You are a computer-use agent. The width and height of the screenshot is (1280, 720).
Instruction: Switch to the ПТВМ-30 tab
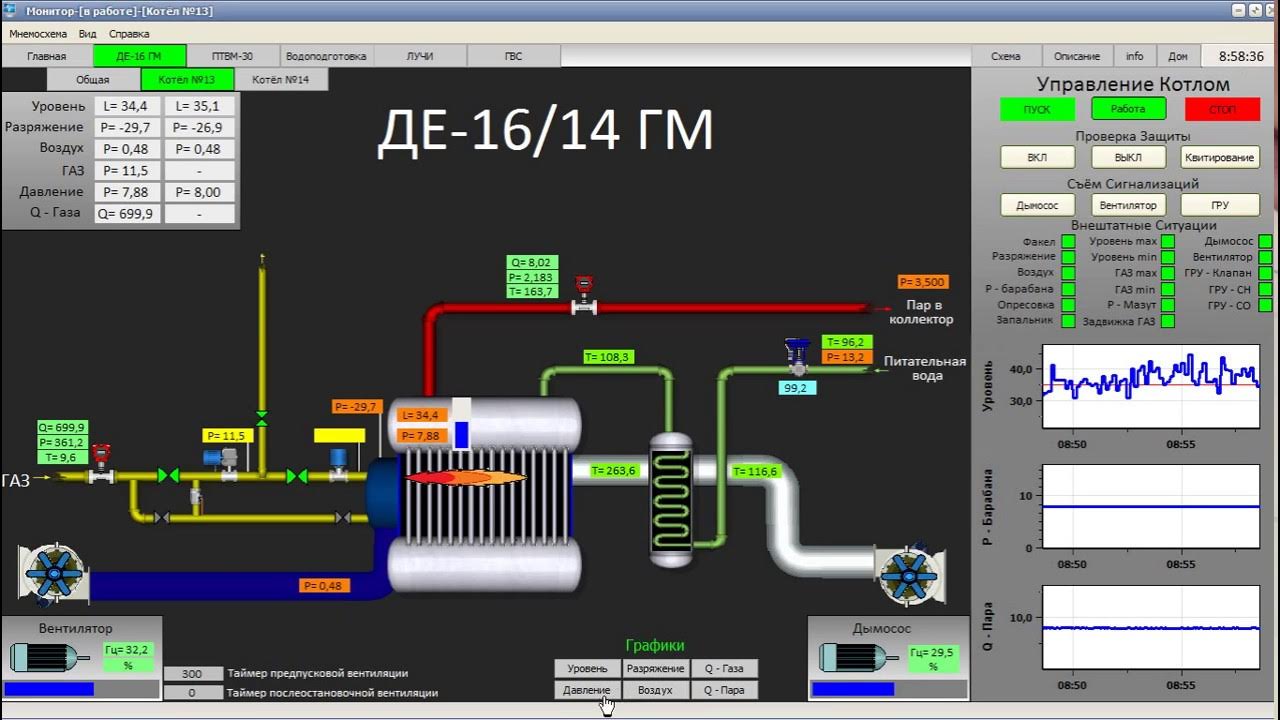click(x=232, y=56)
